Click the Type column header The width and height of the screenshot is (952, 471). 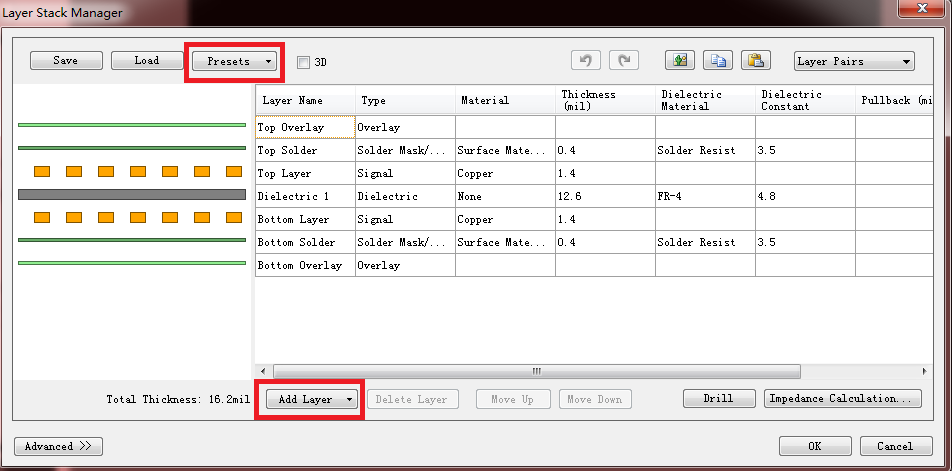click(405, 100)
